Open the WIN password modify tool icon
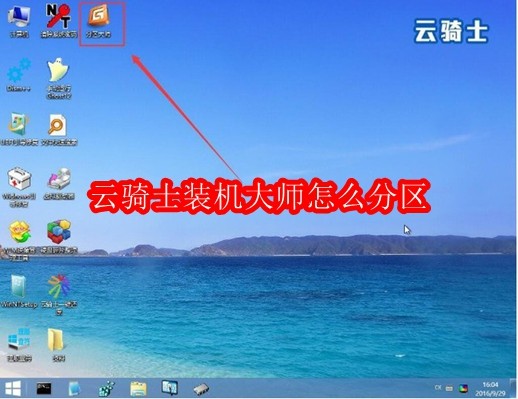The width and height of the screenshot is (518, 399). [x=19, y=240]
